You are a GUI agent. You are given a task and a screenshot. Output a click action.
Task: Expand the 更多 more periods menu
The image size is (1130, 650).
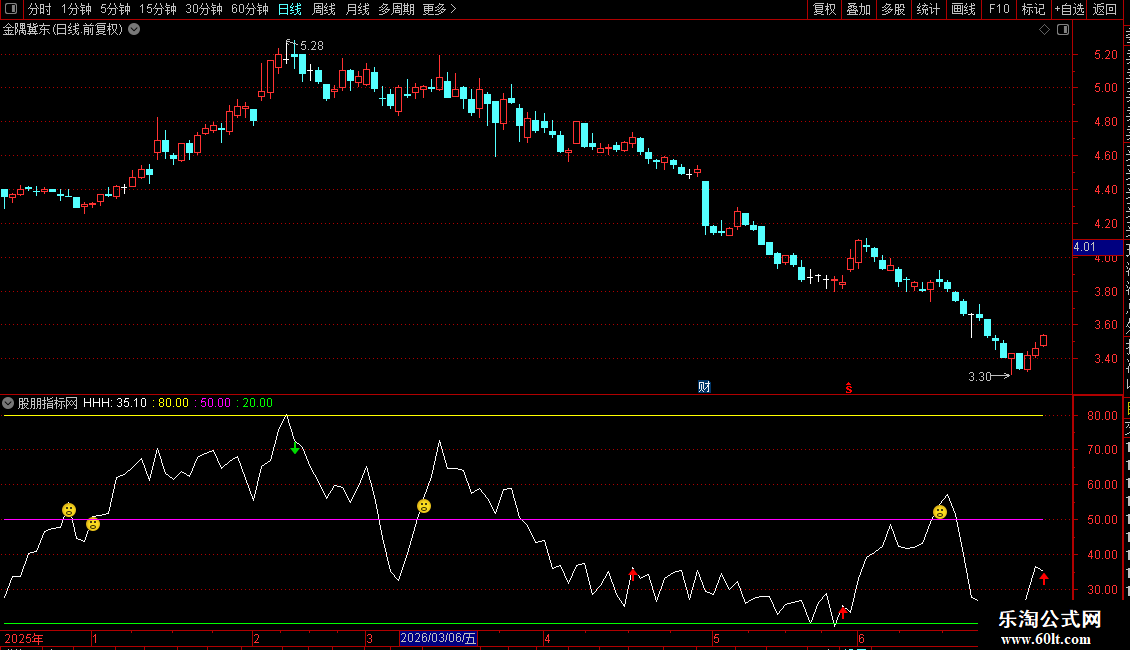(x=440, y=9)
